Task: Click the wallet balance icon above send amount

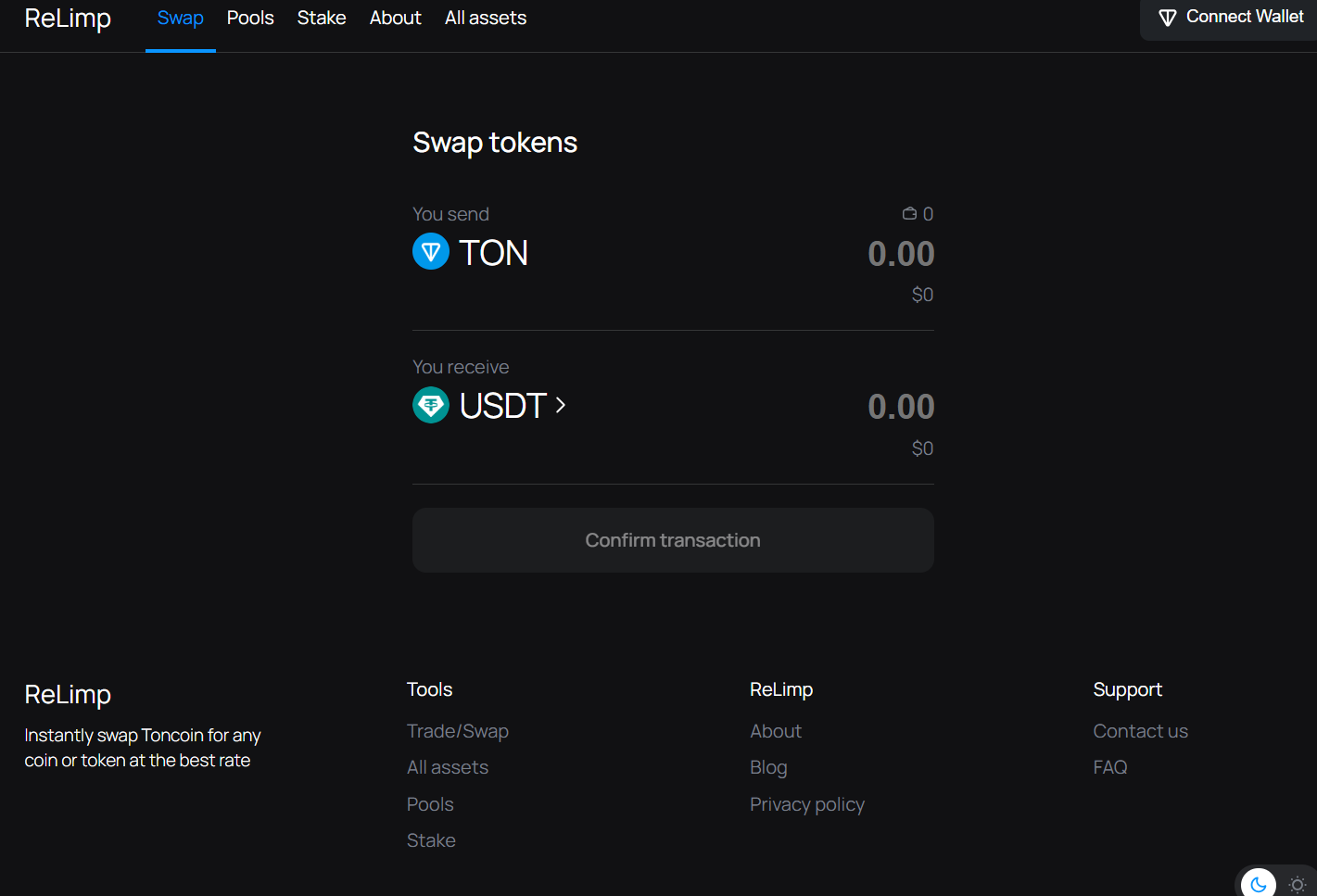Action: coord(909,214)
